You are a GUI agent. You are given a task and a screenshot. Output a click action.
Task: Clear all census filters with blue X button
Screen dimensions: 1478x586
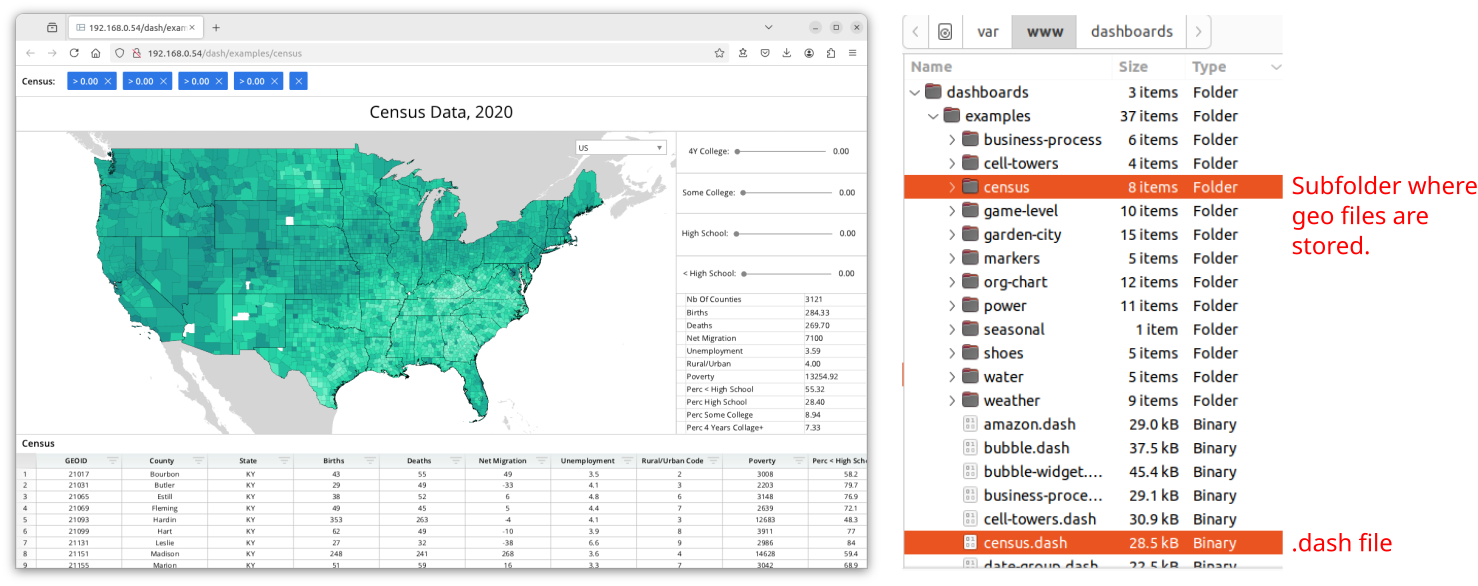coord(298,81)
